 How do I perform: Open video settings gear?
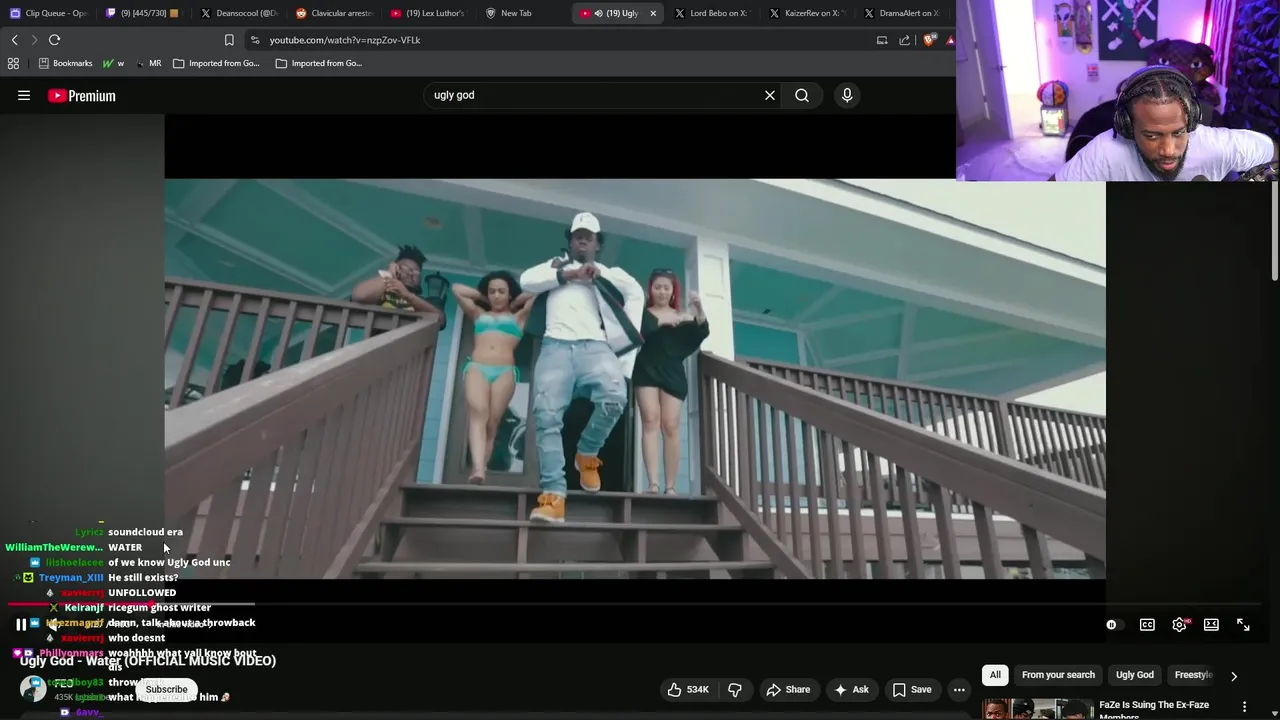[1180, 625]
